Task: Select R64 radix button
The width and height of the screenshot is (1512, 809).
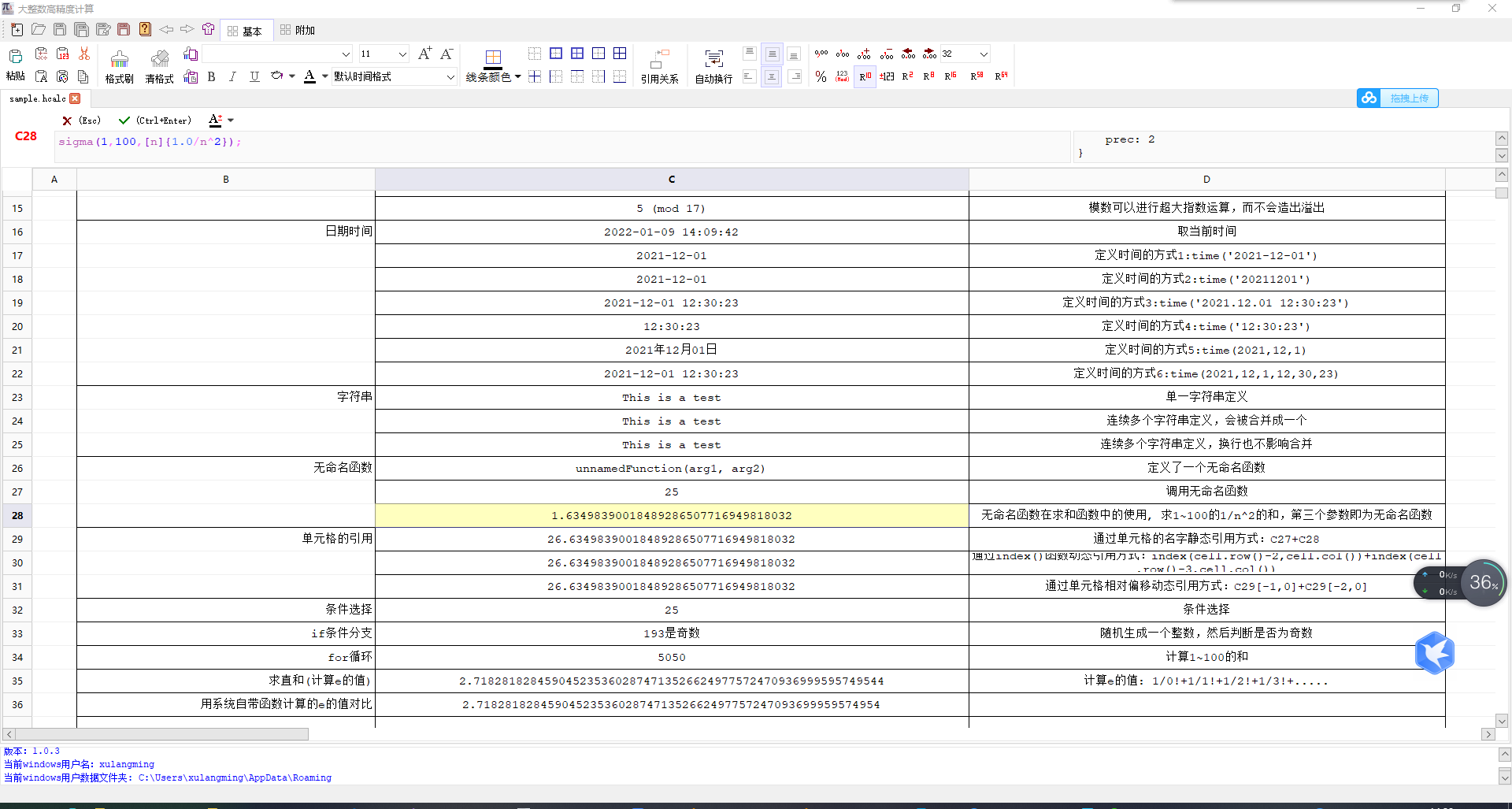Action: 1001,76
